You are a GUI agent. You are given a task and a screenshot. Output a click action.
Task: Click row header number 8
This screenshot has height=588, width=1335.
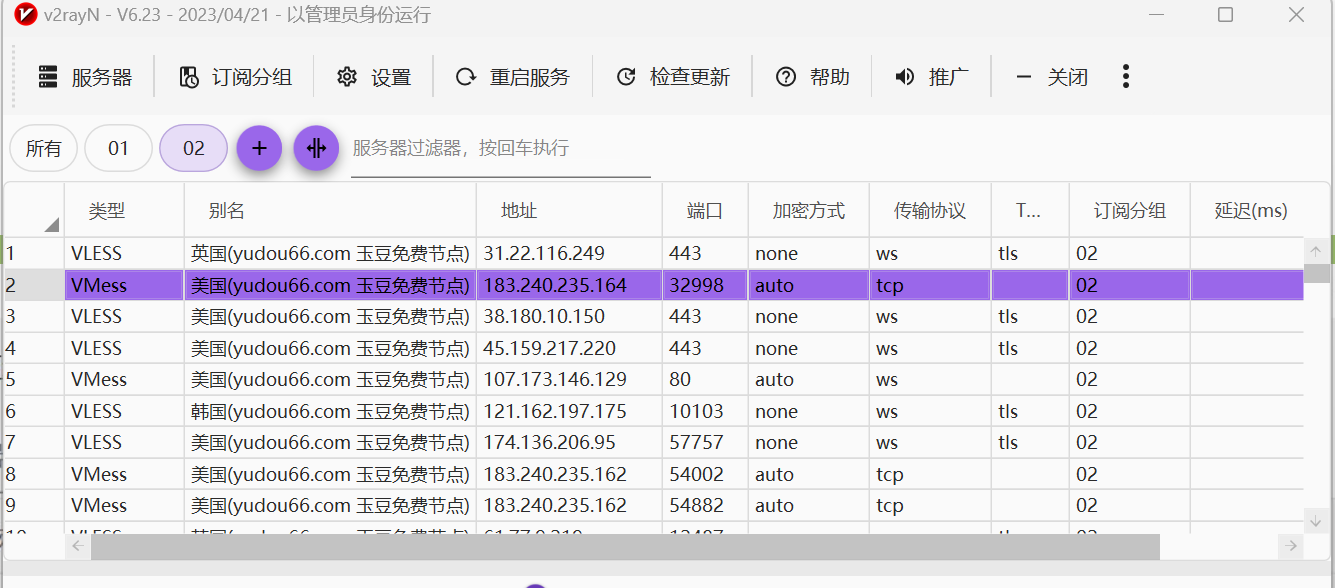pyautogui.click(x=34, y=475)
